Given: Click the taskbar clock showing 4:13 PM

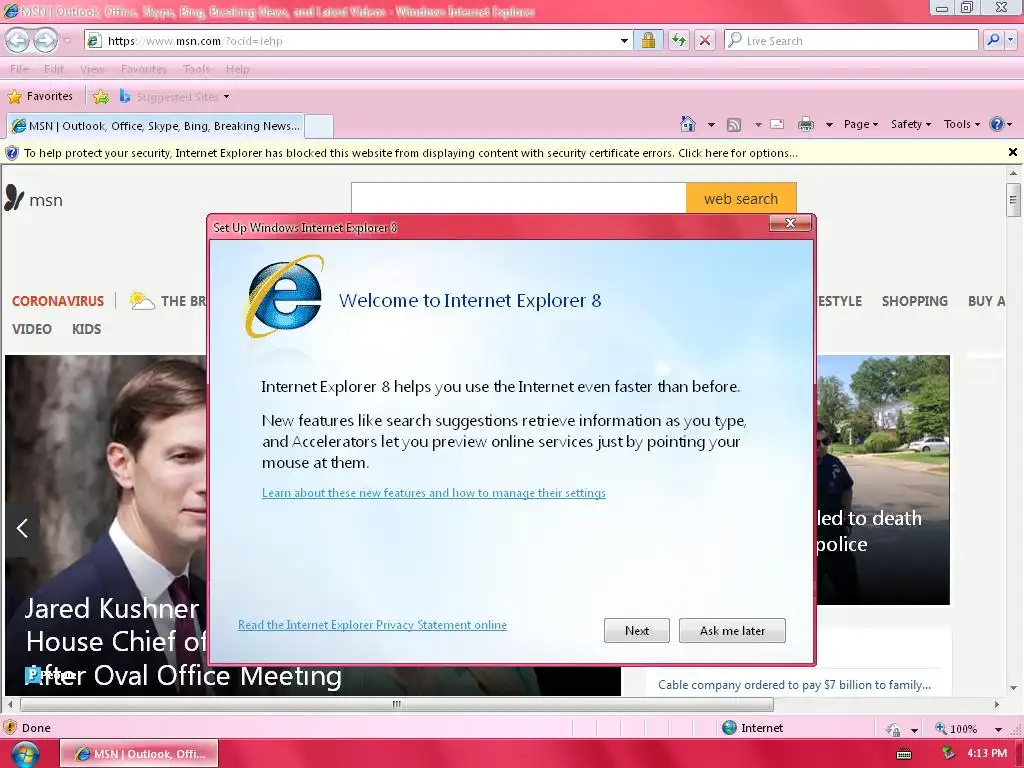Looking at the screenshot, I should point(987,753).
